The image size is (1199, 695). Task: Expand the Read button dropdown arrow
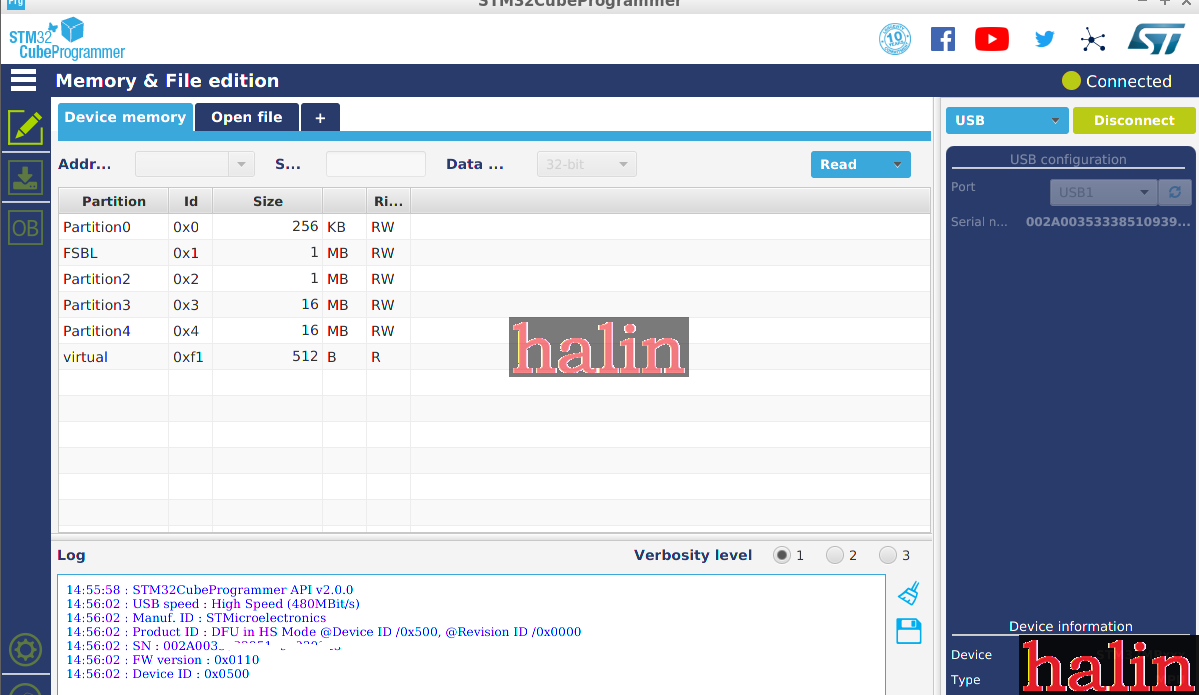point(897,165)
